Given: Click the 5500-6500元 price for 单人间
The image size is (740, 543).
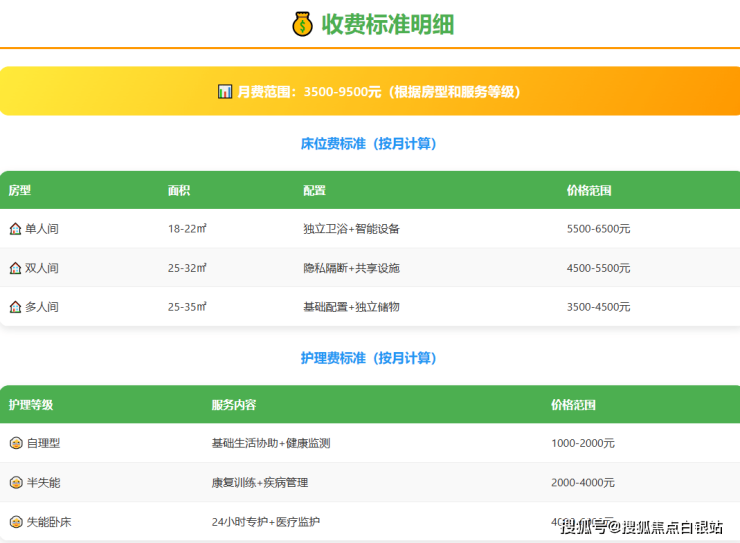Looking at the screenshot, I should [x=598, y=229].
